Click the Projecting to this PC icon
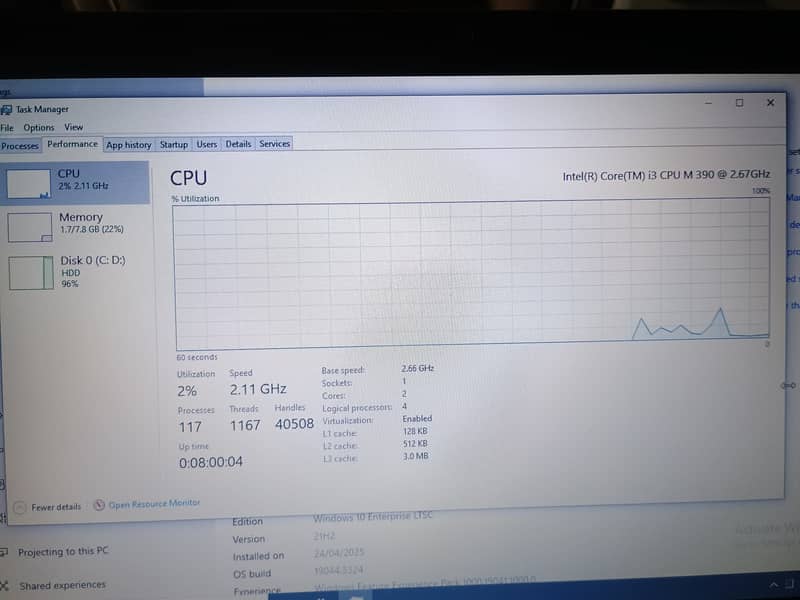The width and height of the screenshot is (800, 600). click(4, 552)
